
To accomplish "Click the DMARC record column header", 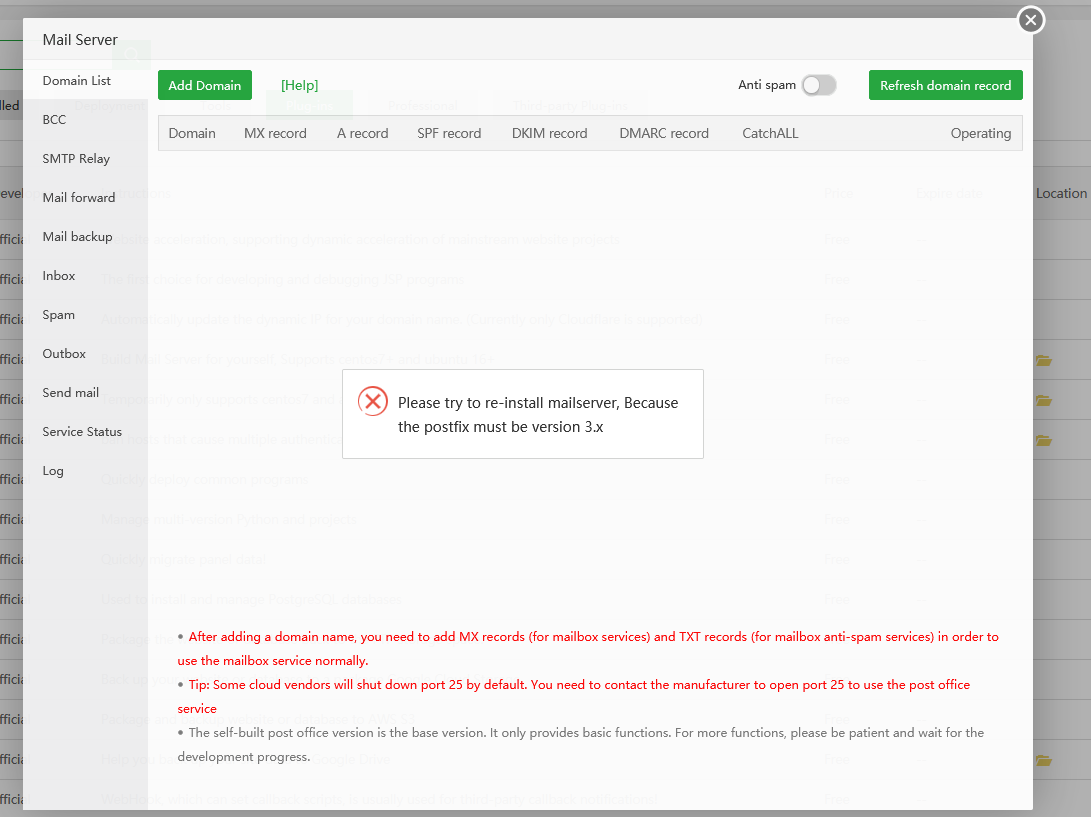I will click(664, 133).
